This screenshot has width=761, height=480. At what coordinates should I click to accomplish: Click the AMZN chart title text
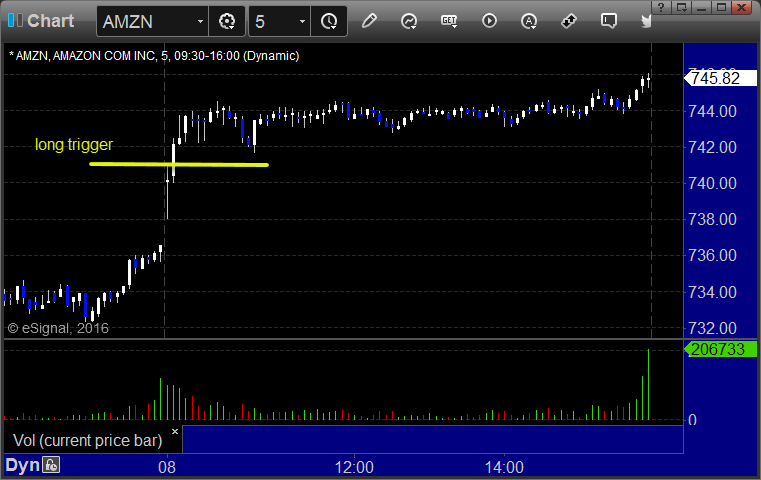point(154,56)
